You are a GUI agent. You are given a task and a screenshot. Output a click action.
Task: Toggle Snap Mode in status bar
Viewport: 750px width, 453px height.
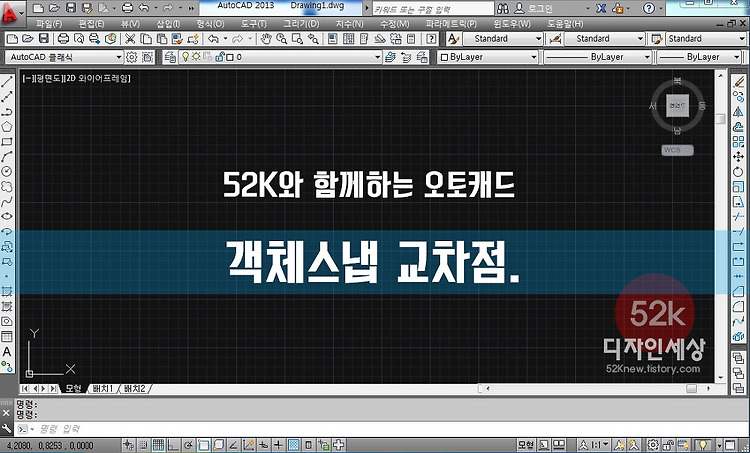pyautogui.click(x=143, y=445)
